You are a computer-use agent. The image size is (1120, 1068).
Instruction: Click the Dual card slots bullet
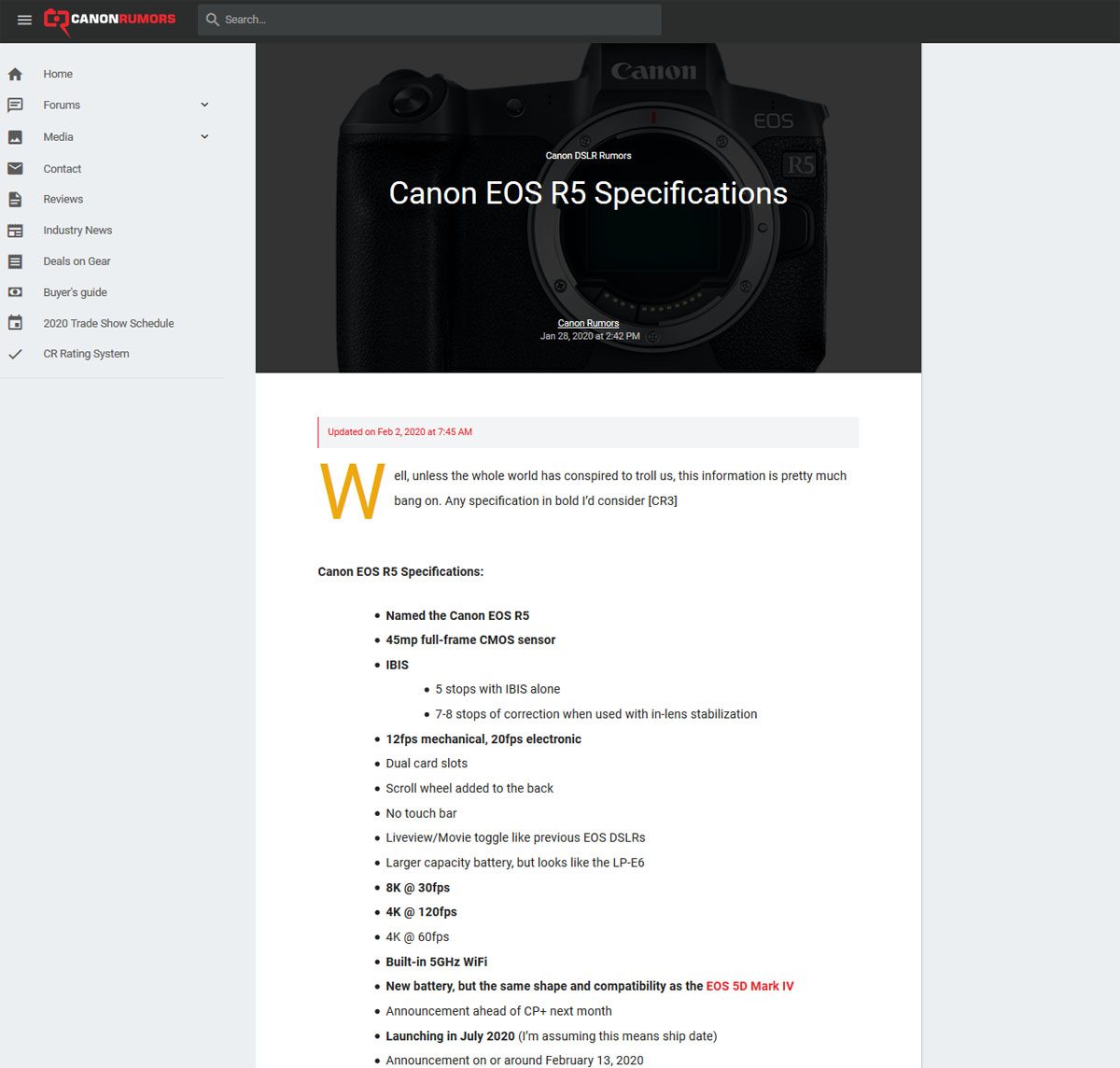pyautogui.click(x=427, y=763)
